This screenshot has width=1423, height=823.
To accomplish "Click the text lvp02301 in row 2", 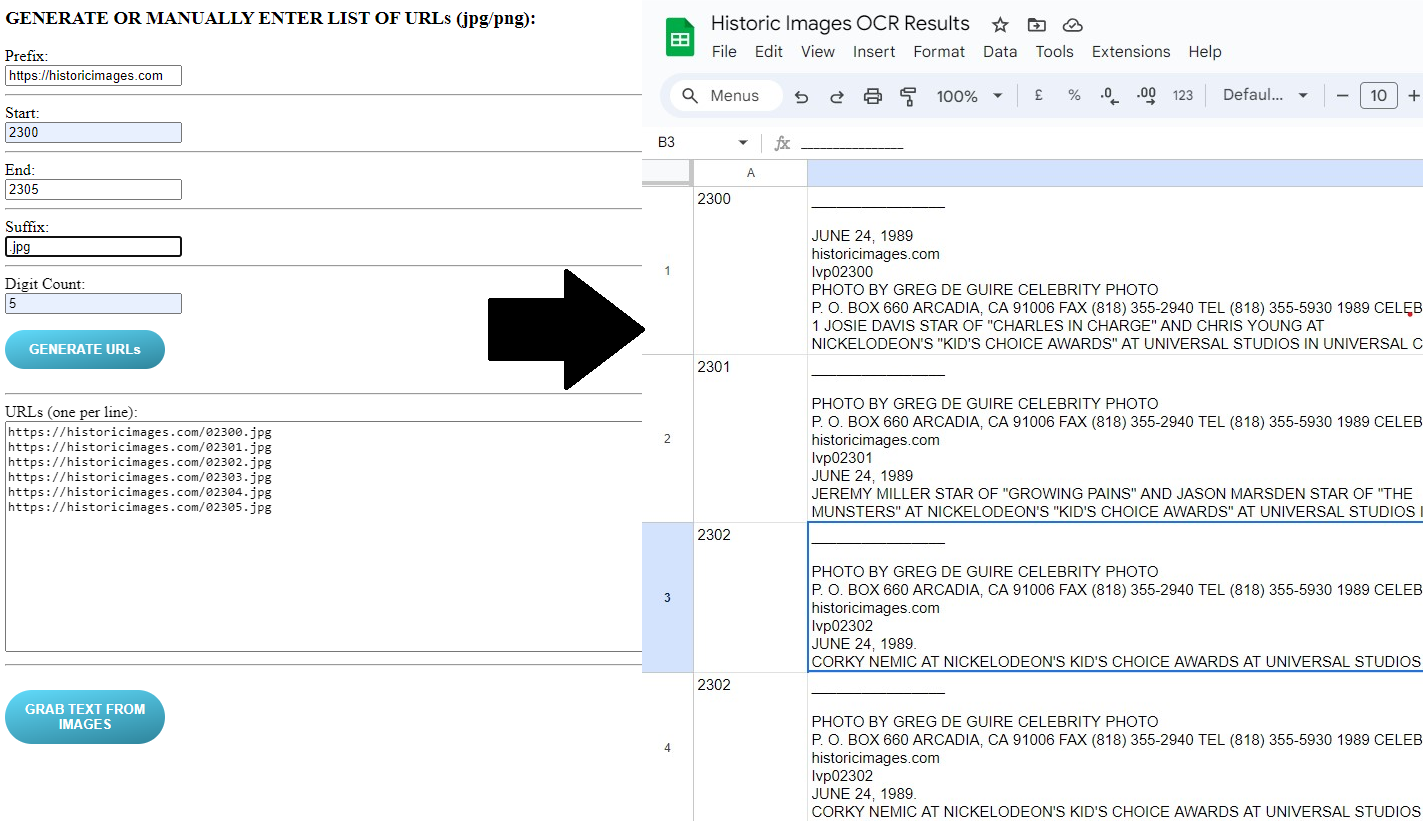I will tap(842, 458).
